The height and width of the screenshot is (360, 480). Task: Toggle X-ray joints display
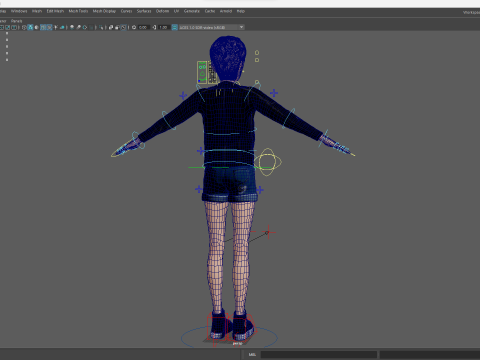click(123, 27)
